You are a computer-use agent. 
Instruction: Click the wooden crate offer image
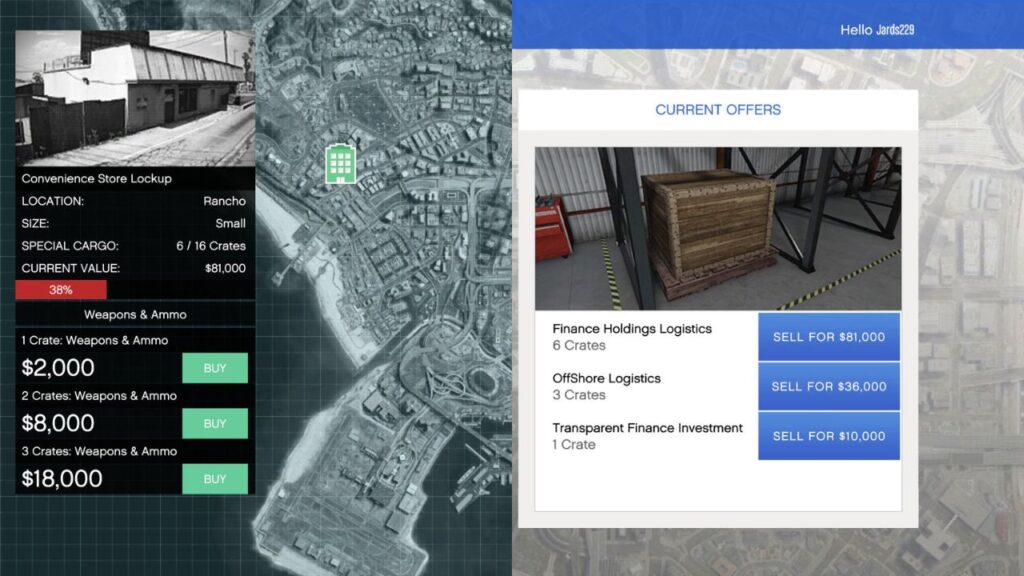click(718, 229)
